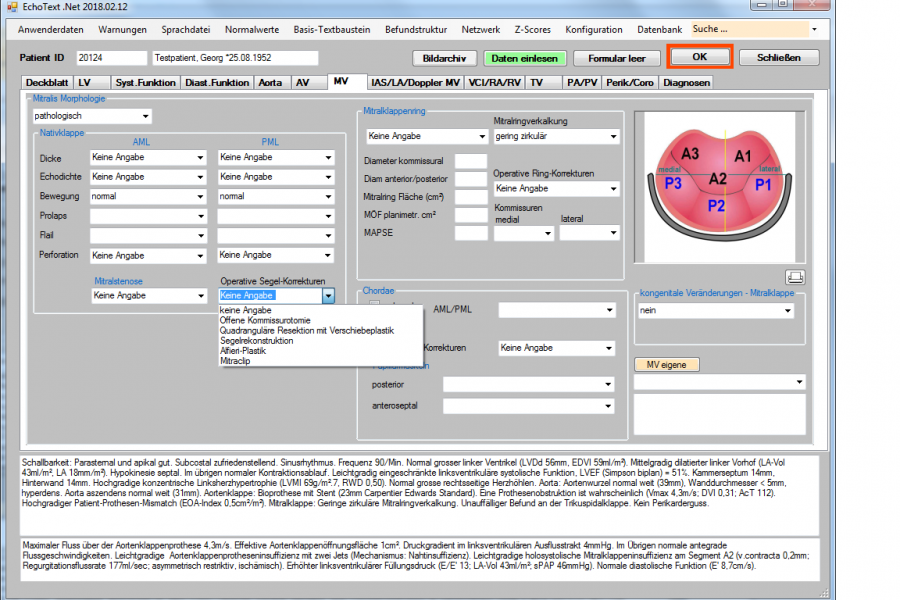Click the Formular leer button
Screen dimensions: 900x600
point(616,59)
